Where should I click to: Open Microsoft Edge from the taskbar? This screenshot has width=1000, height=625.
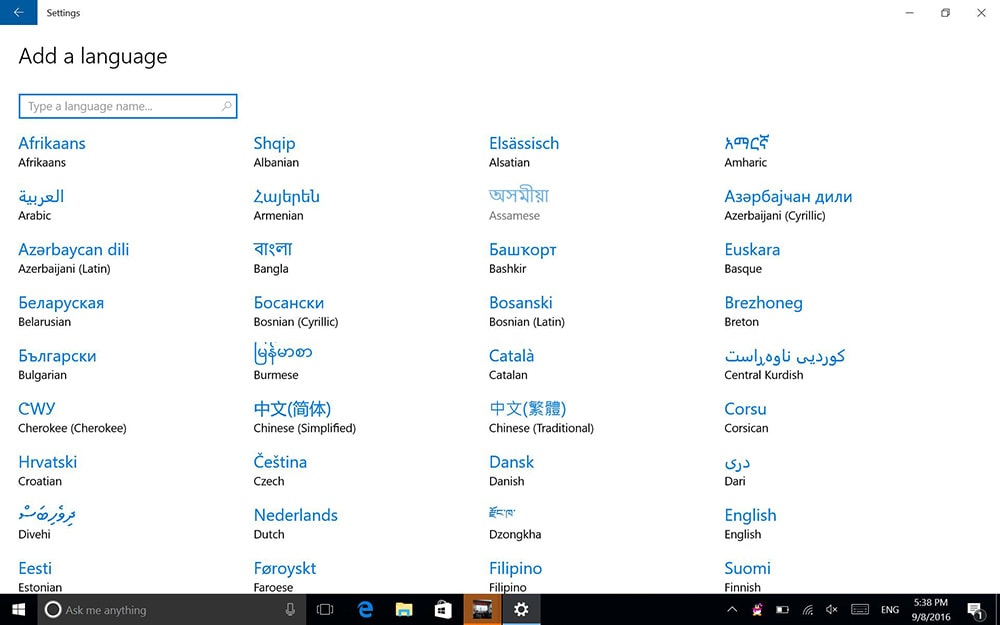366,609
